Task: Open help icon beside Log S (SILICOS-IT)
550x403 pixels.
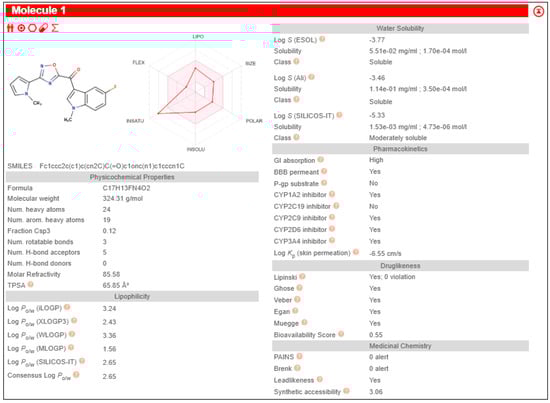Action: [339, 115]
